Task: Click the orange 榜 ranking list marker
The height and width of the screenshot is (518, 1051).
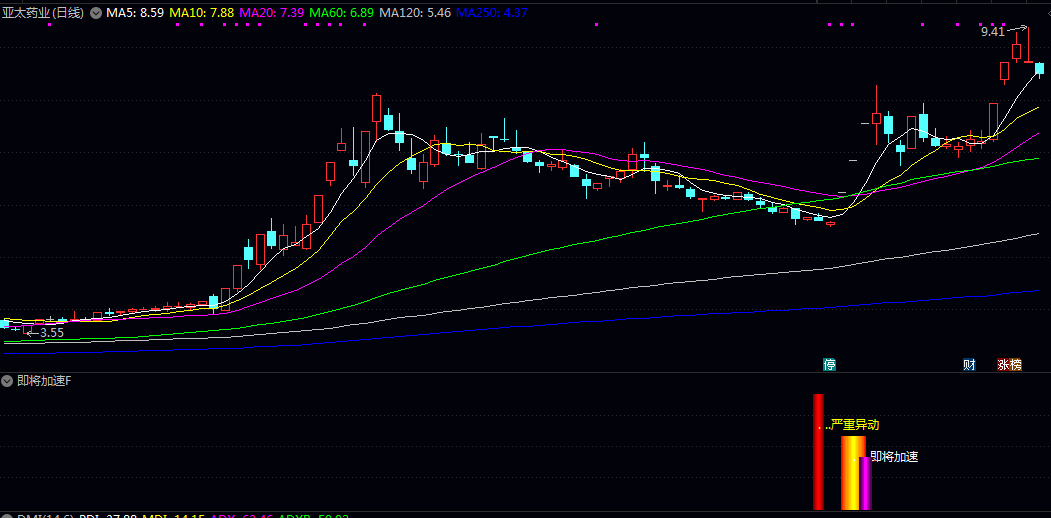Action: (x=1016, y=364)
